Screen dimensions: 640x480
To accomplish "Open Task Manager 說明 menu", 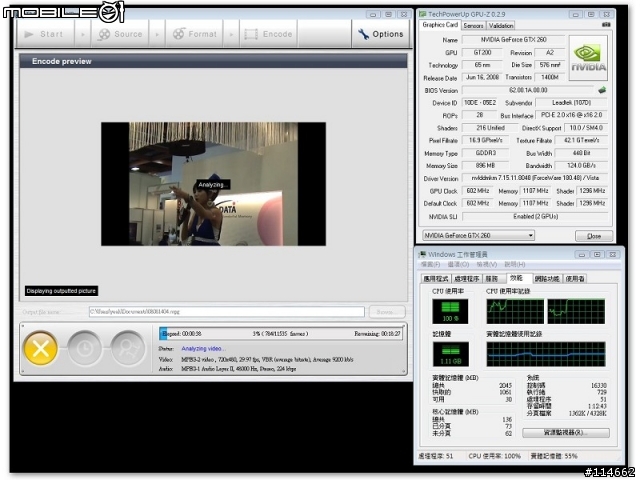I will tap(515, 264).
